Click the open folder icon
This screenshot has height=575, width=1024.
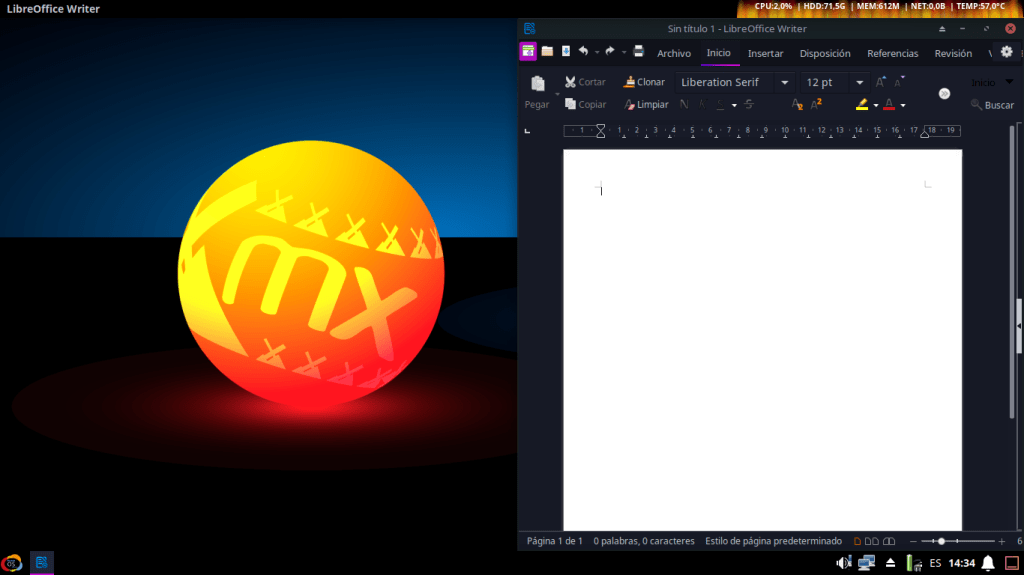[x=547, y=51]
